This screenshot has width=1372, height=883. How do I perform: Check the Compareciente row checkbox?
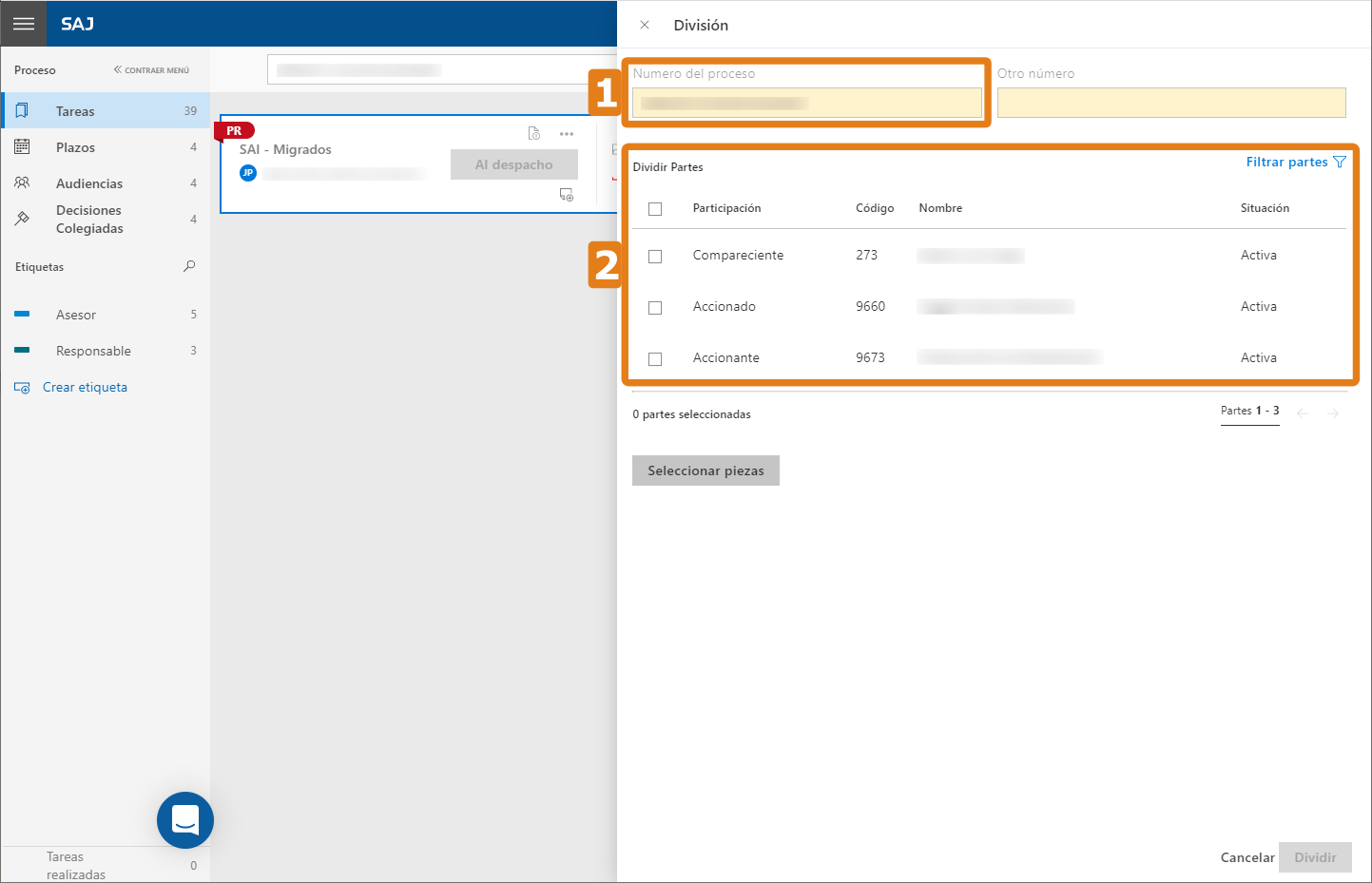tap(655, 257)
